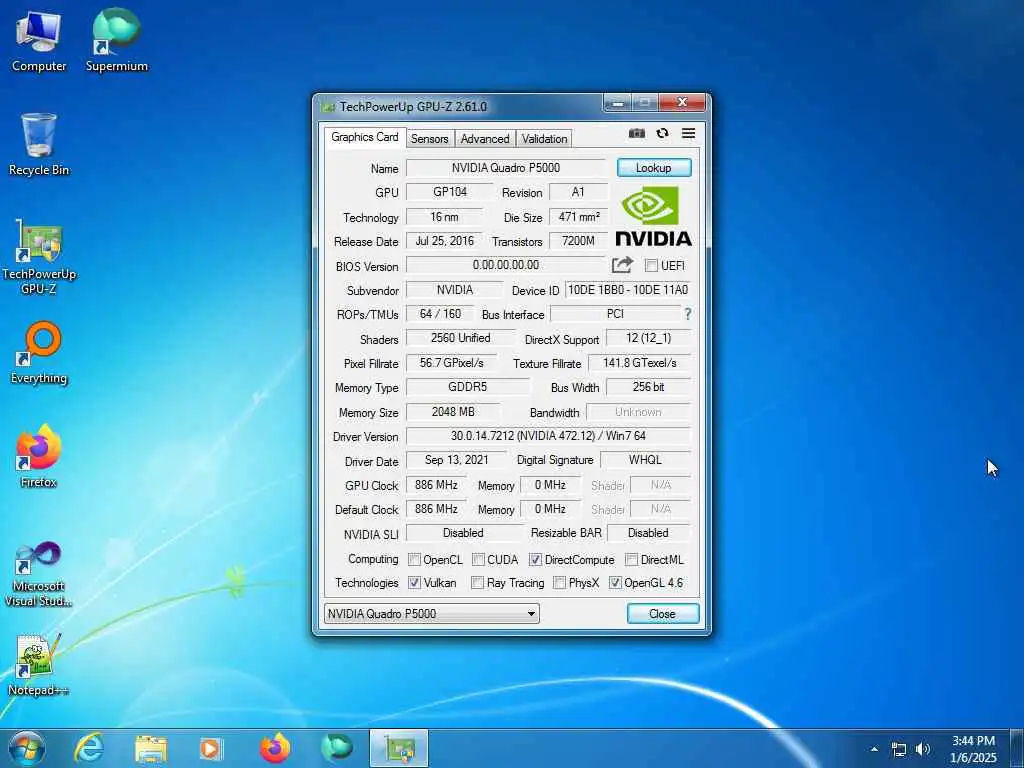Switch to the Sensors tab
The height and width of the screenshot is (768, 1024).
tap(430, 138)
